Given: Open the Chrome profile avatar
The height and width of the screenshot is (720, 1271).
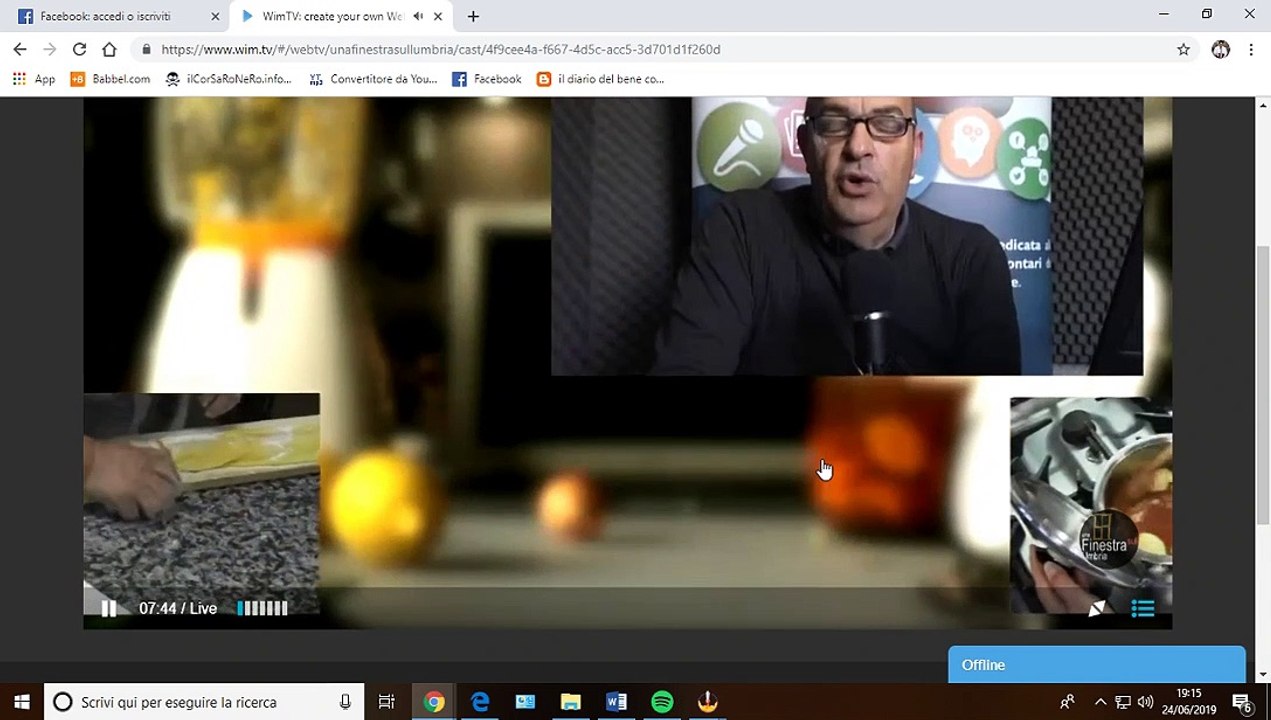Looking at the screenshot, I should 1220,49.
